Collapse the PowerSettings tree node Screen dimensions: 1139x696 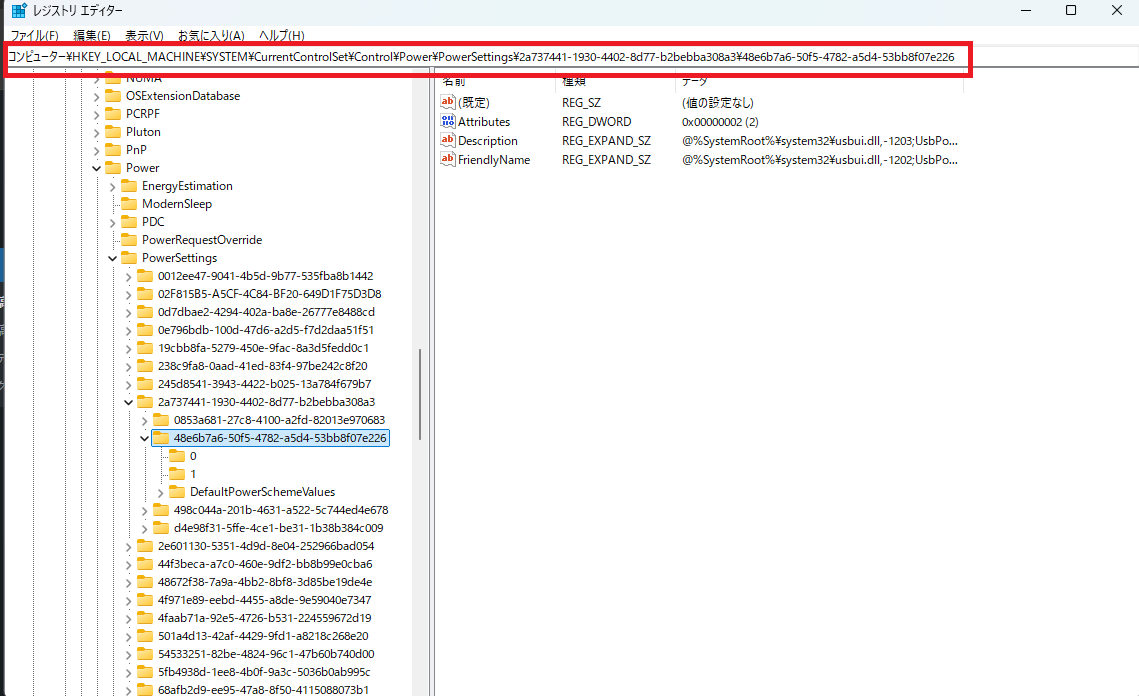(x=112, y=258)
